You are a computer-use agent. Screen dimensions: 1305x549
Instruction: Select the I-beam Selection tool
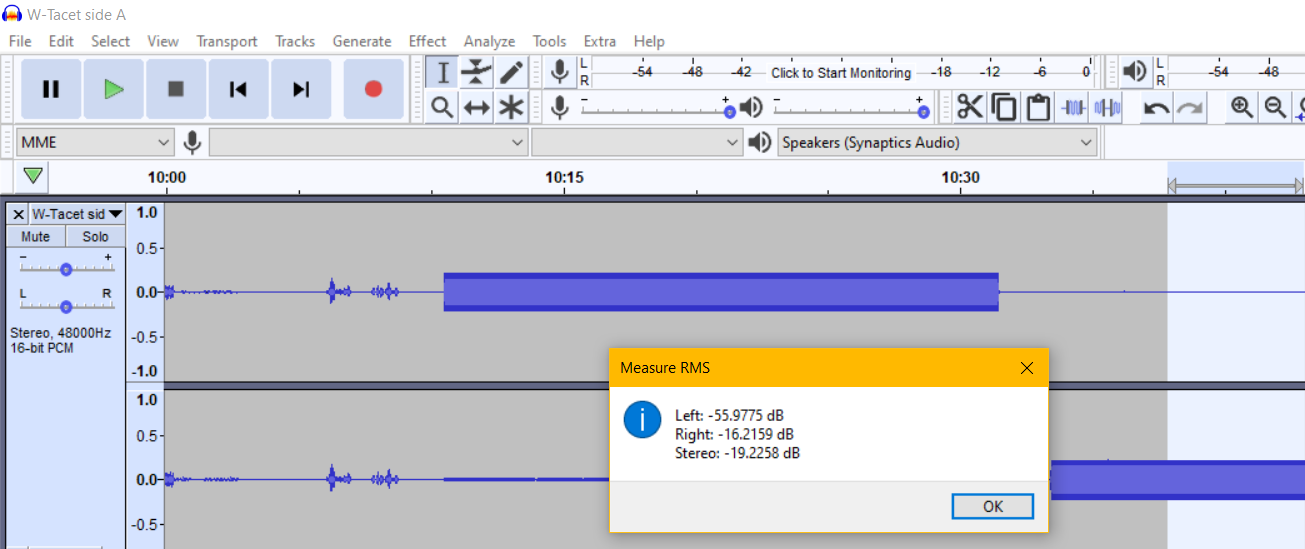pos(443,72)
